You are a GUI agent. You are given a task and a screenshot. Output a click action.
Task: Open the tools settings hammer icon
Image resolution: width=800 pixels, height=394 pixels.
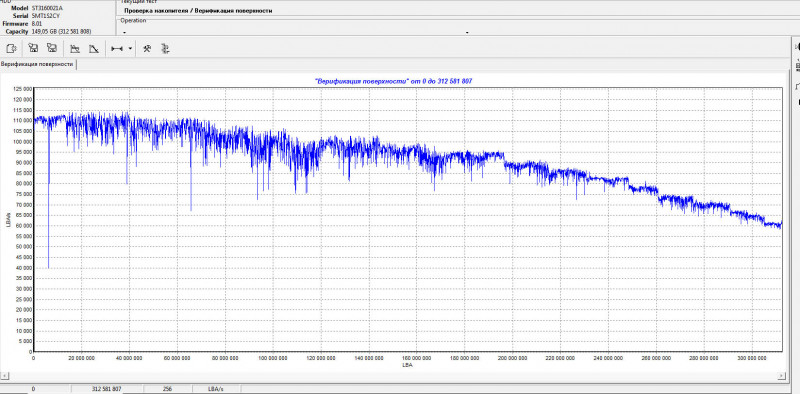coord(147,49)
